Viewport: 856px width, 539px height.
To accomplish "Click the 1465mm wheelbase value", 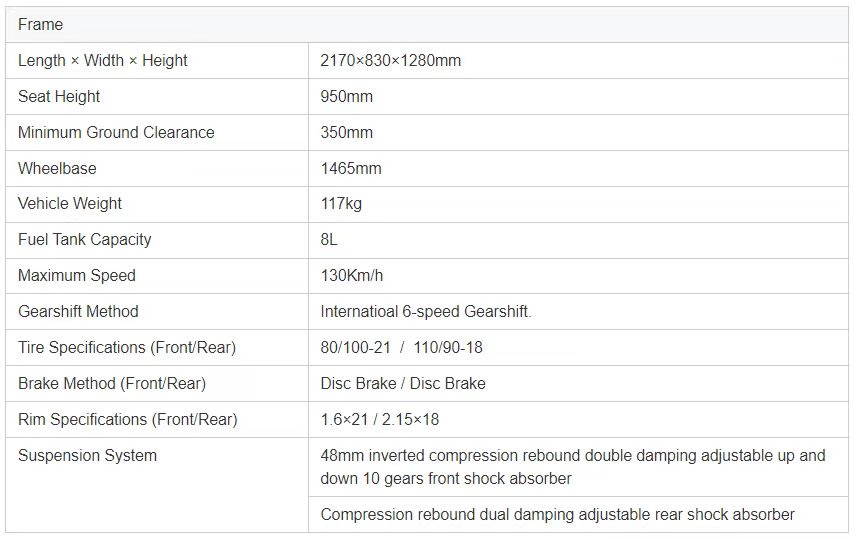I will click(351, 168).
